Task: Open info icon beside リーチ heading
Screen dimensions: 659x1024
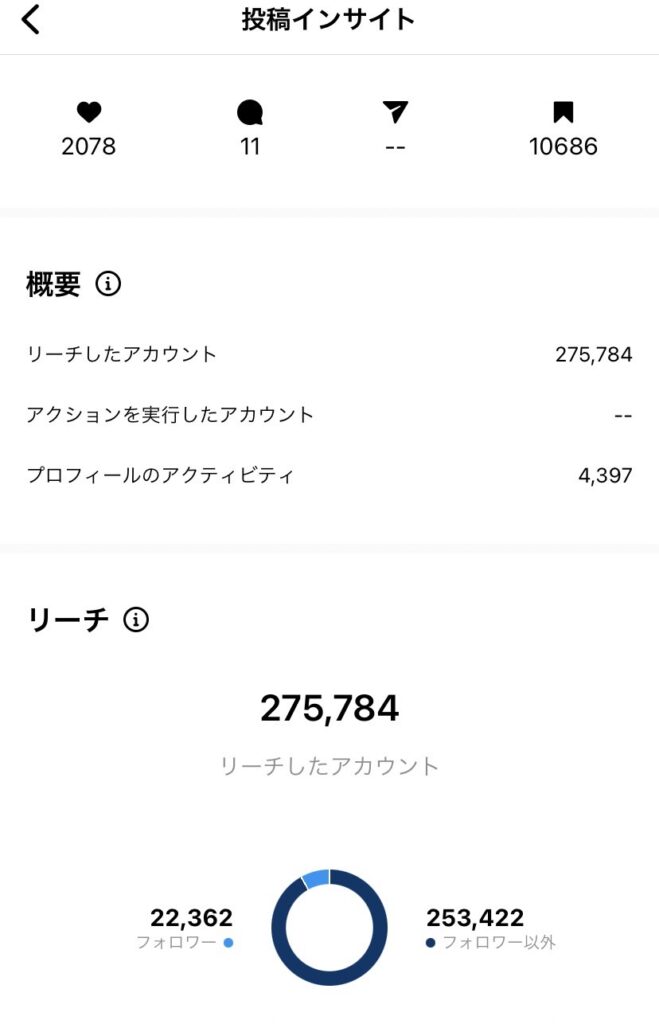Action: (136, 620)
